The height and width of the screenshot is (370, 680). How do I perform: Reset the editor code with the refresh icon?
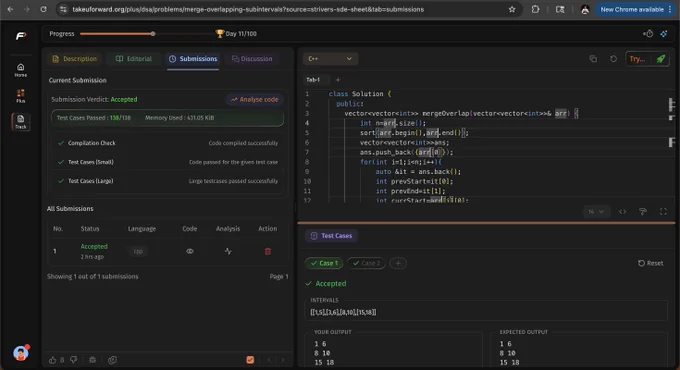click(613, 59)
